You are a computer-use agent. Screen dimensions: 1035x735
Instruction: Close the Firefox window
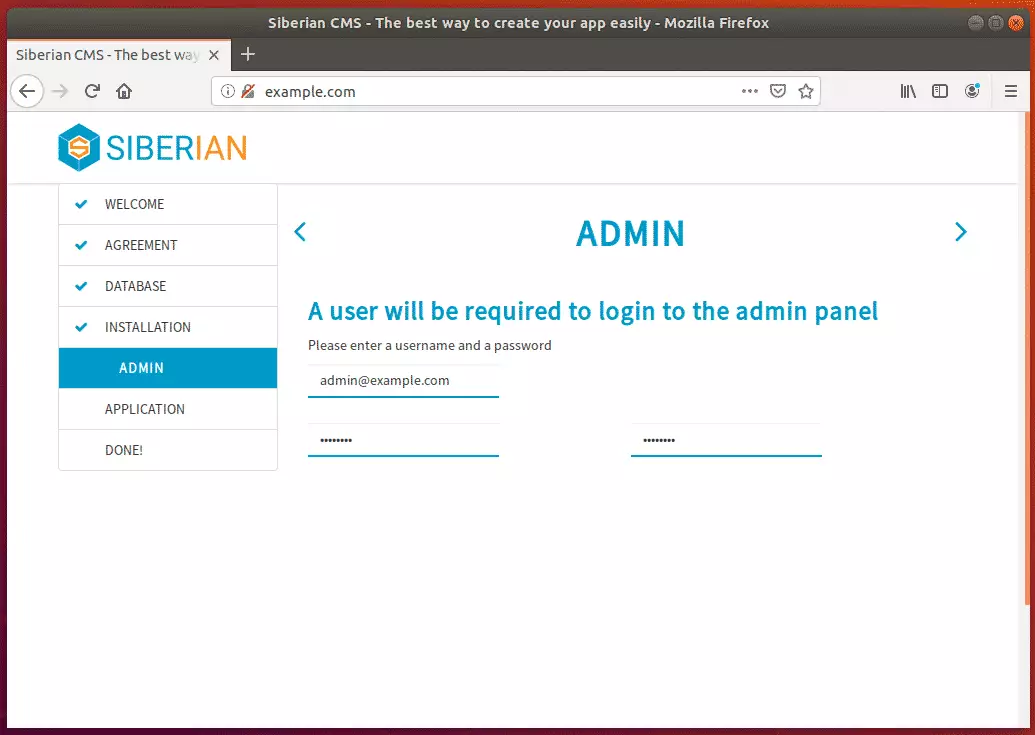[1015, 23]
